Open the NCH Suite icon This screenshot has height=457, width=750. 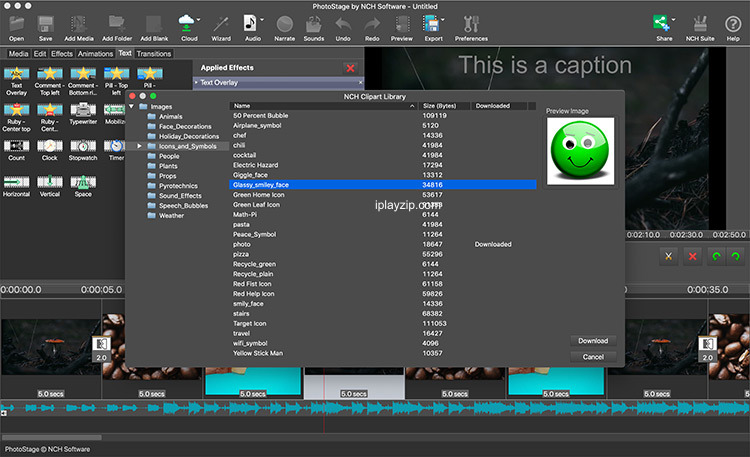click(700, 28)
